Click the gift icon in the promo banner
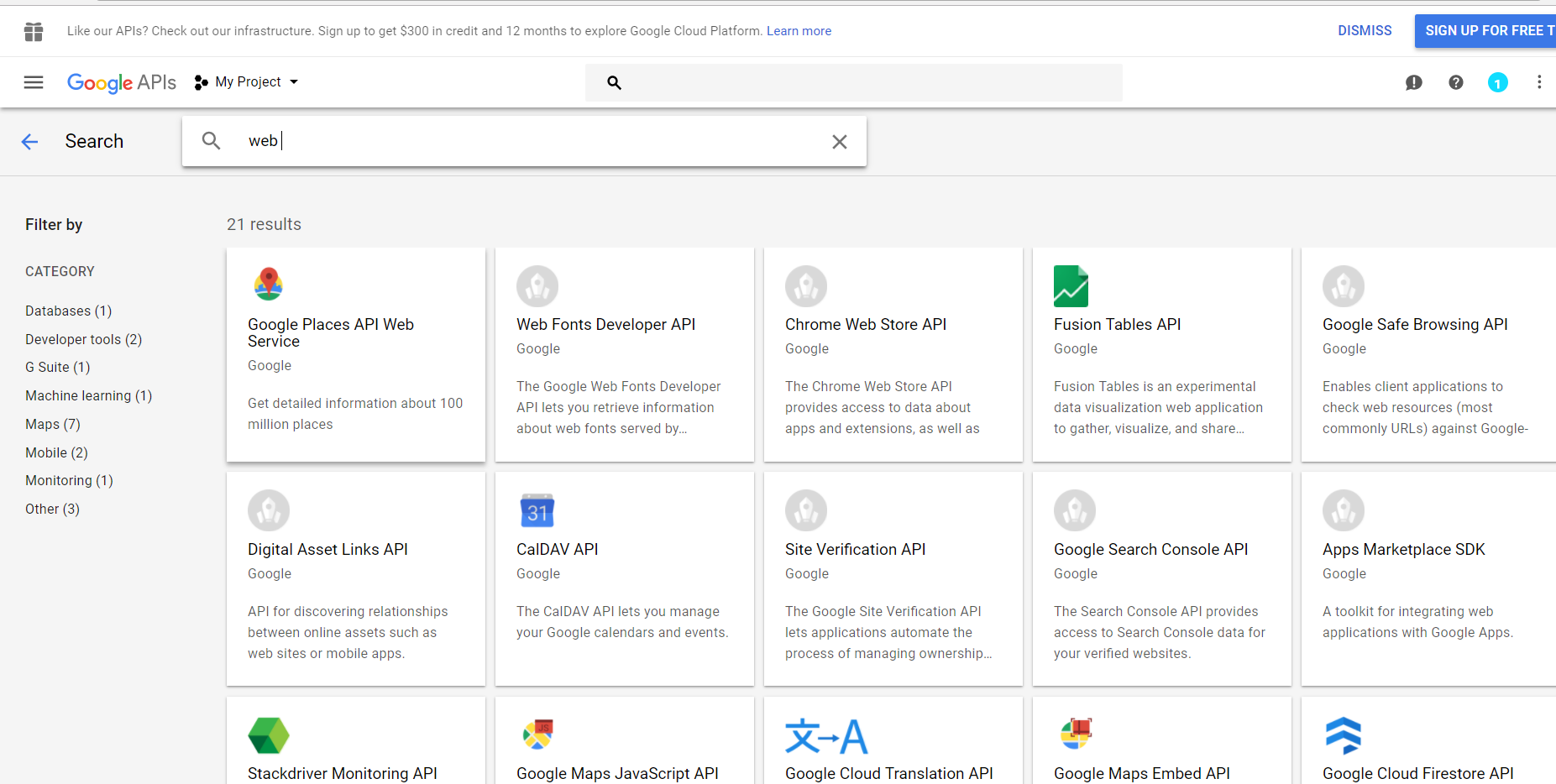The height and width of the screenshot is (784, 1556). [x=34, y=32]
